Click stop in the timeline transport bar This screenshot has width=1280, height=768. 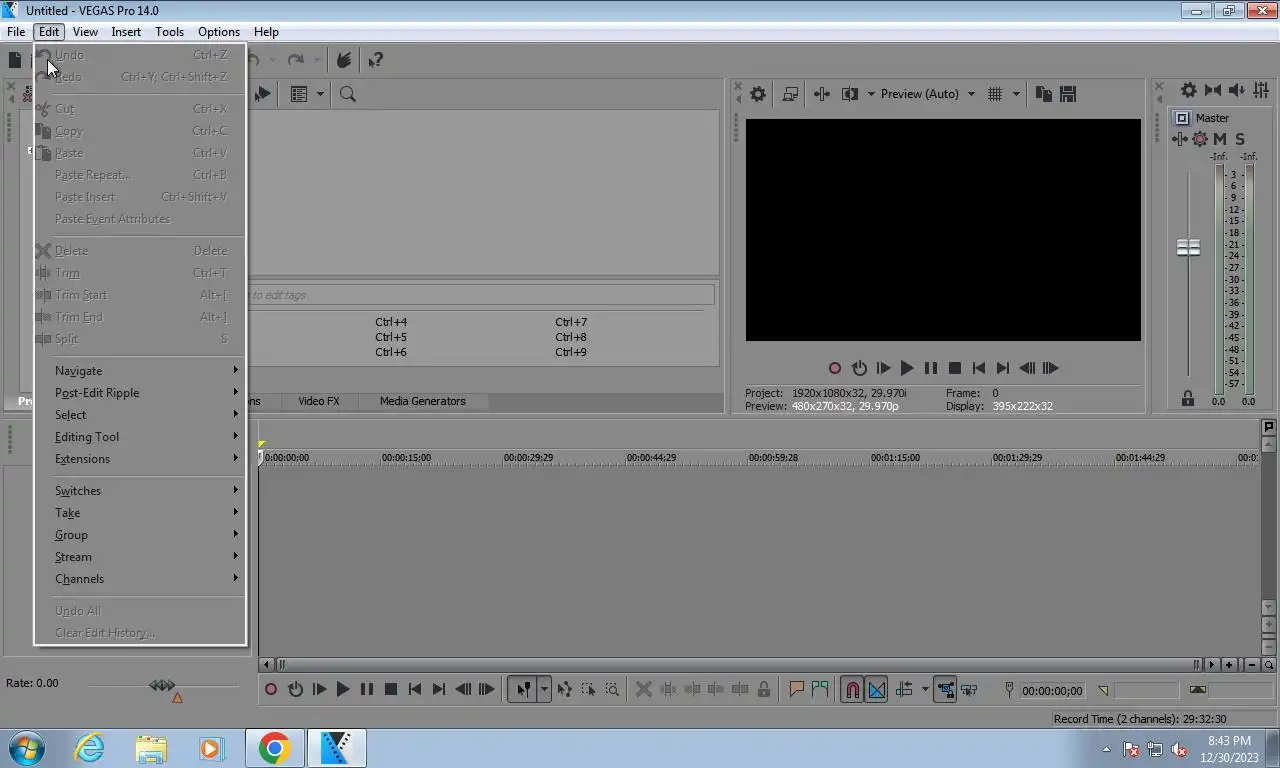pyautogui.click(x=391, y=689)
